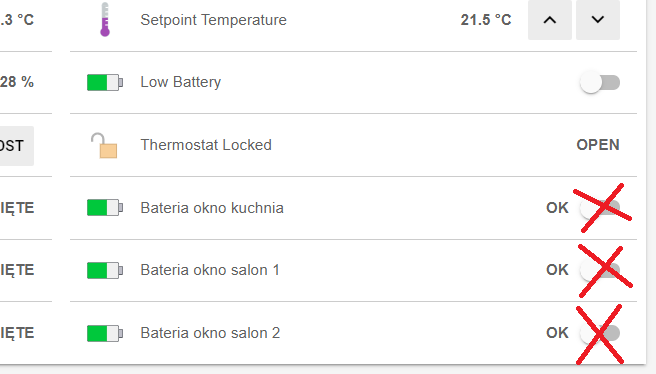
Task: Toggle the Bateria okno kuchnia switch
Action: click(x=600, y=207)
